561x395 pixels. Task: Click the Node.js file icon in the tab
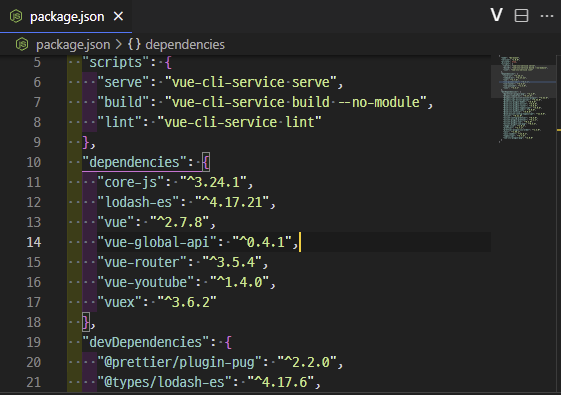[x=16, y=16]
